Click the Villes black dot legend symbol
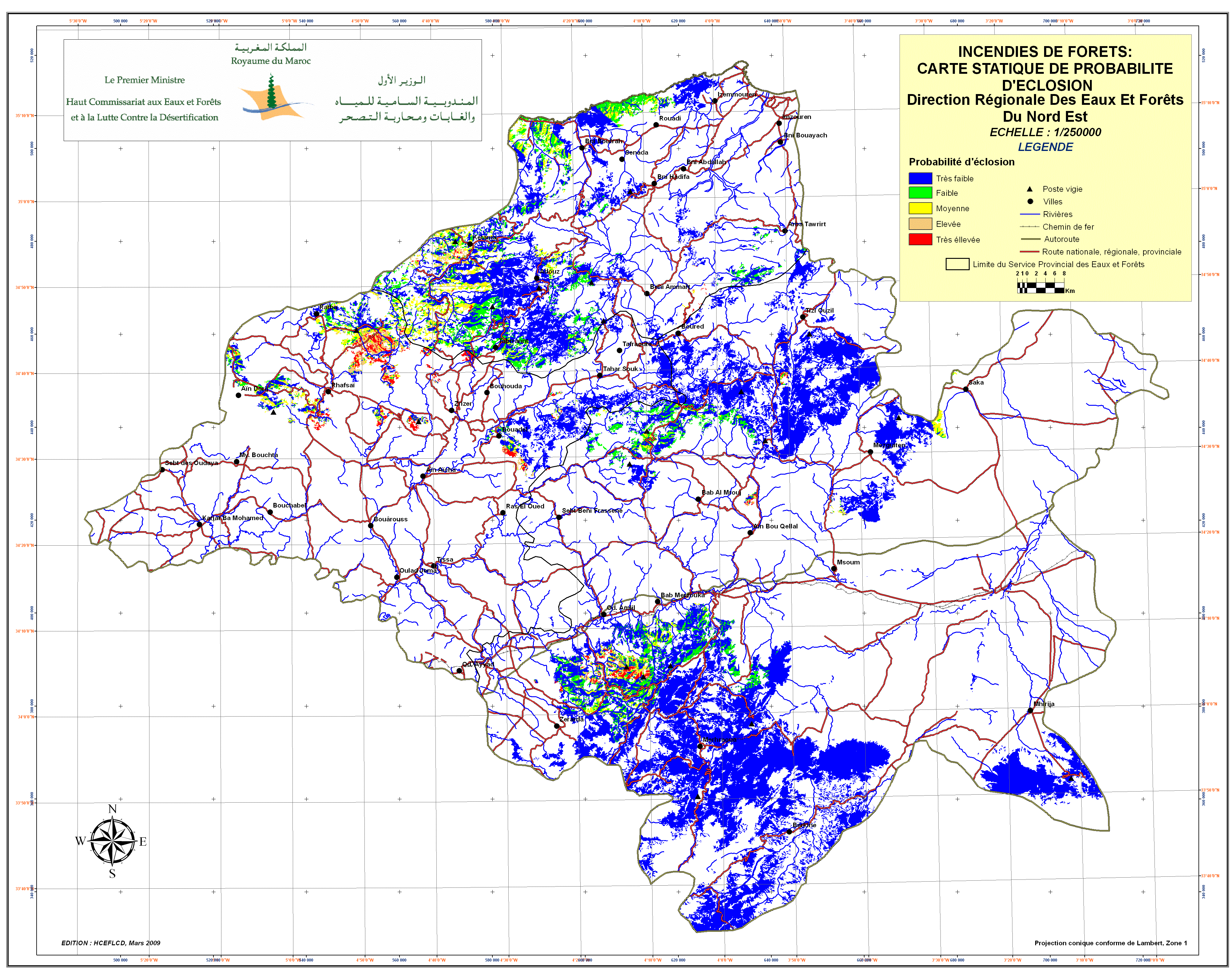1232x976 pixels. 1030,202
